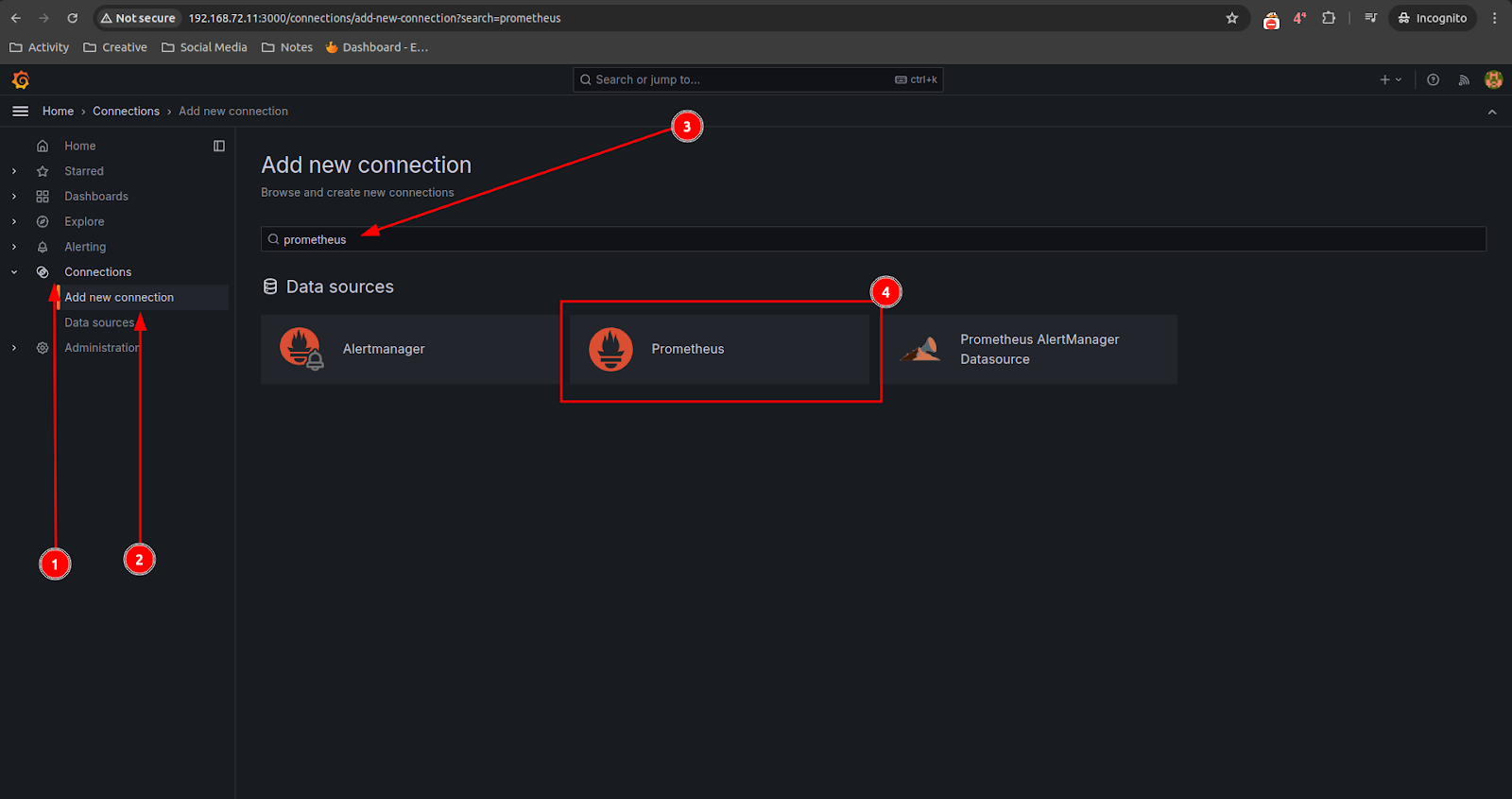This screenshot has width=1512, height=799.
Task: Open the Social Media bookmarks folder
Action: click(204, 47)
